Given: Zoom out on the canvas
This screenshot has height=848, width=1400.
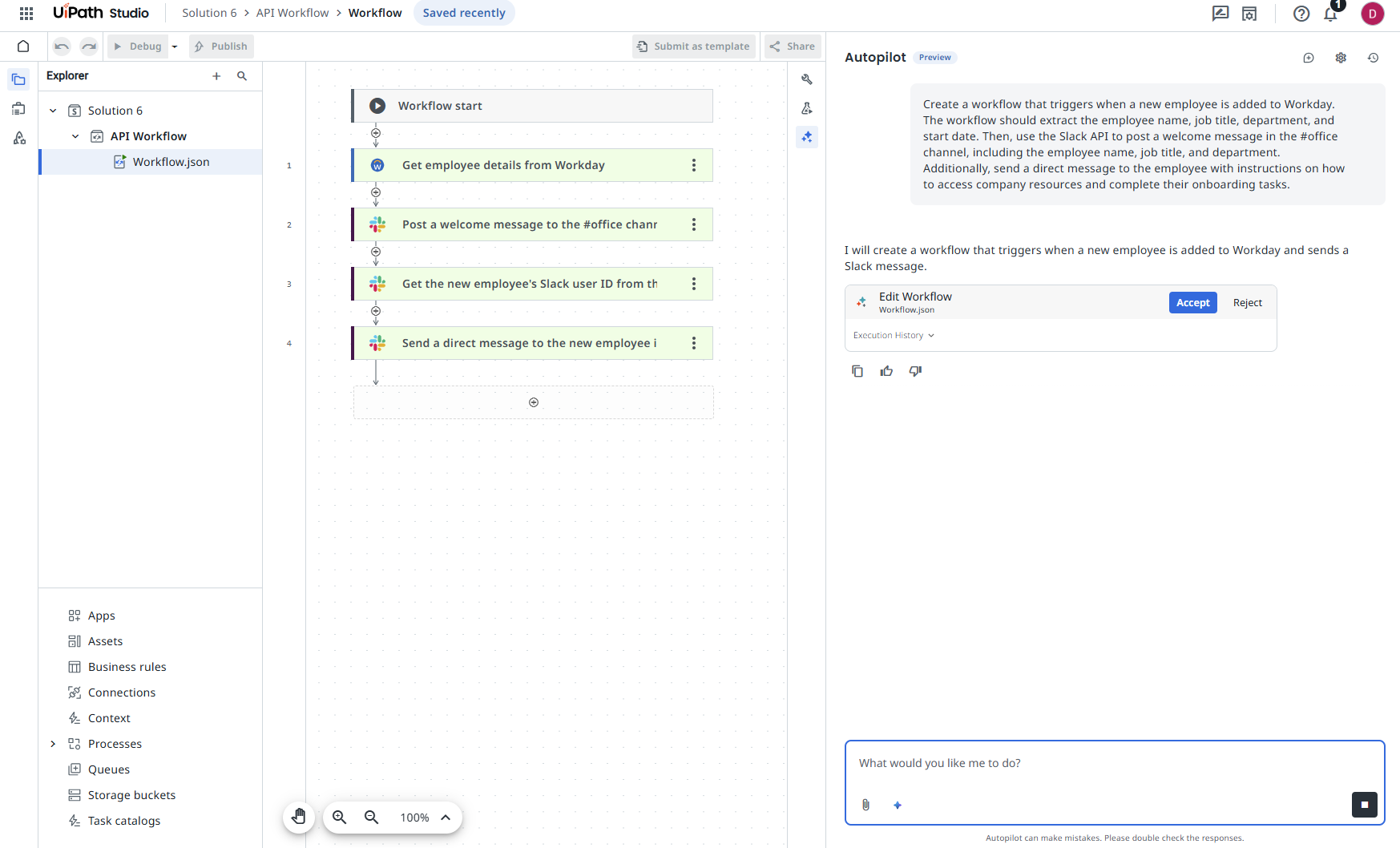Looking at the screenshot, I should pyautogui.click(x=372, y=818).
